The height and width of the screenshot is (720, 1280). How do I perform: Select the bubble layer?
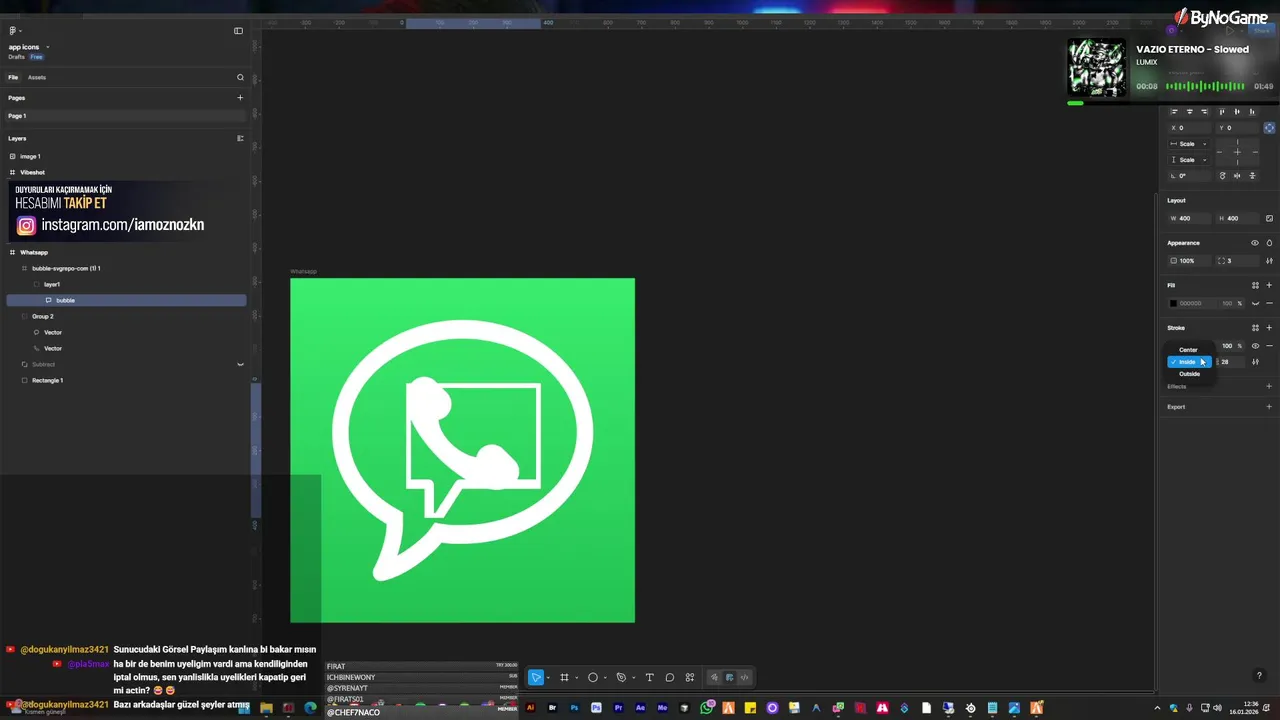127,300
